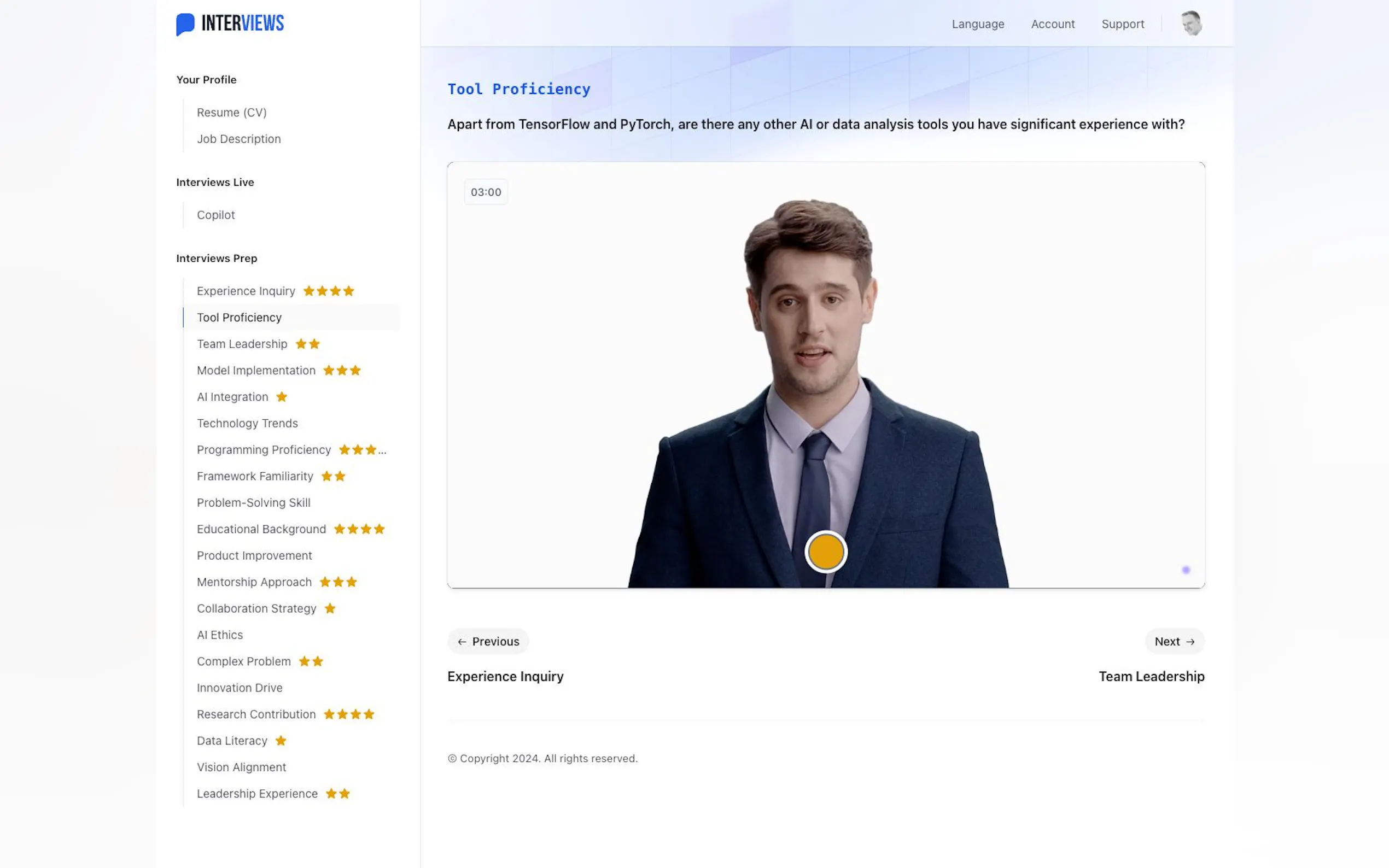The width and height of the screenshot is (1389, 868).
Task: Click the Interviews logo icon
Action: (x=185, y=24)
